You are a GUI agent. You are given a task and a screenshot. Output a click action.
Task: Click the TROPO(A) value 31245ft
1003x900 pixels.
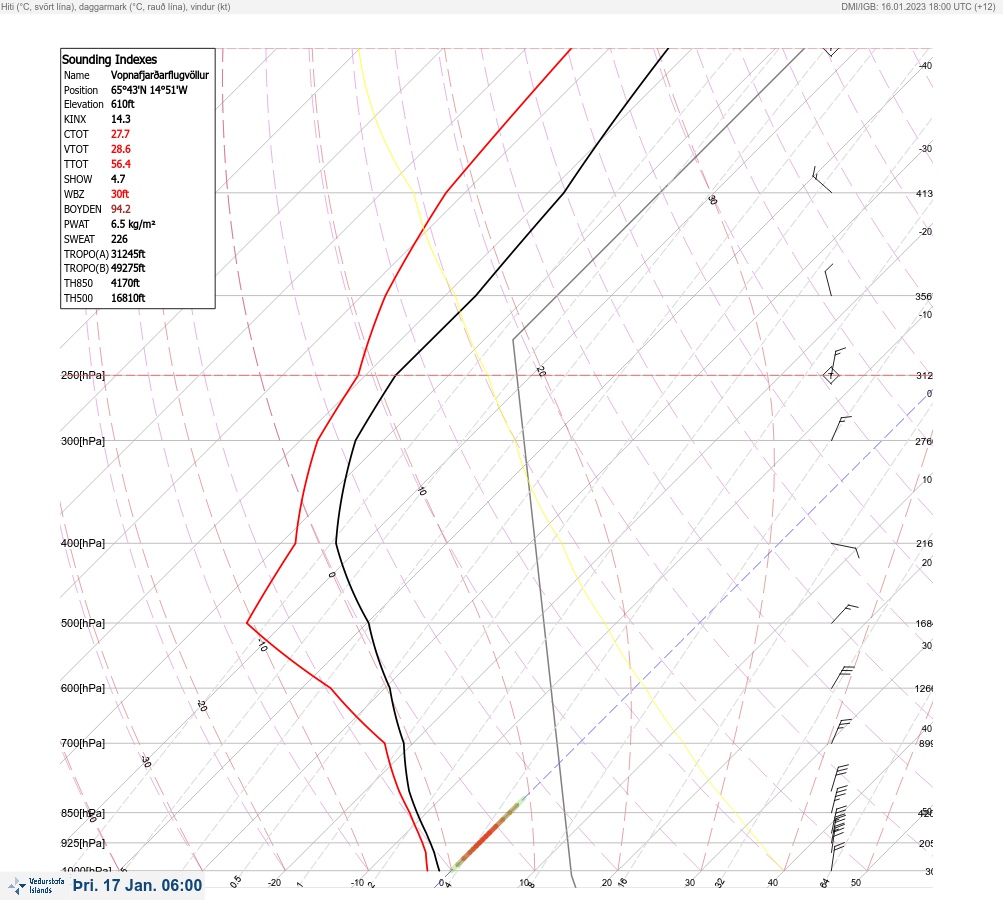(128, 254)
